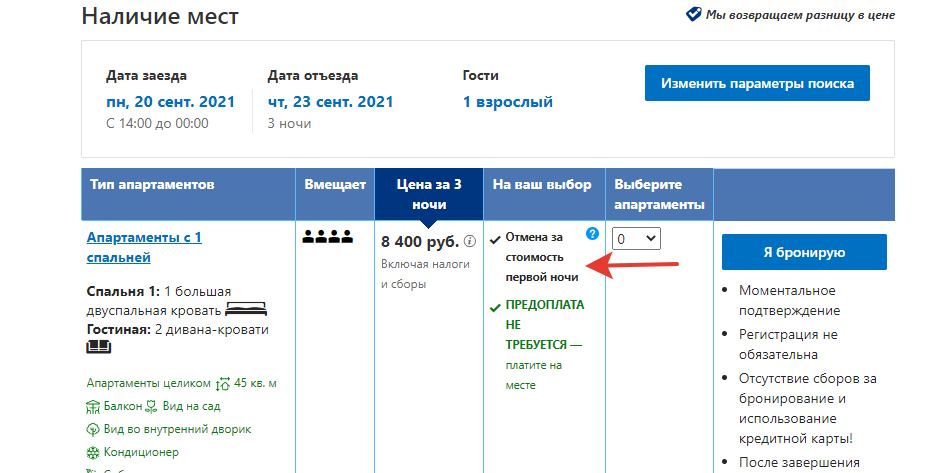Click guests value 1 взрослый
This screenshot has width=940, height=473.
tap(508, 102)
